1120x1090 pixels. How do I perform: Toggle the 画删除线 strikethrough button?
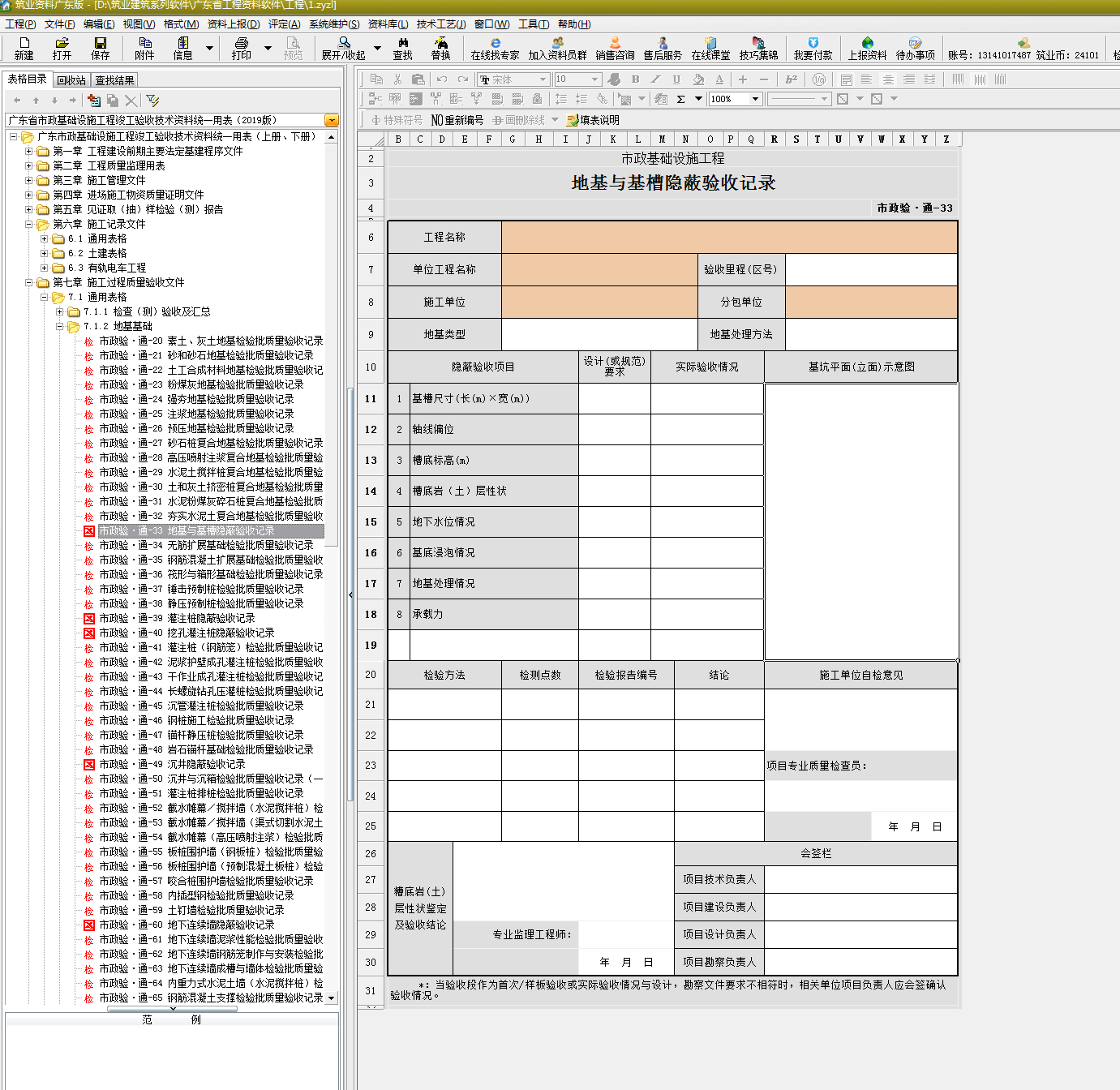click(519, 120)
